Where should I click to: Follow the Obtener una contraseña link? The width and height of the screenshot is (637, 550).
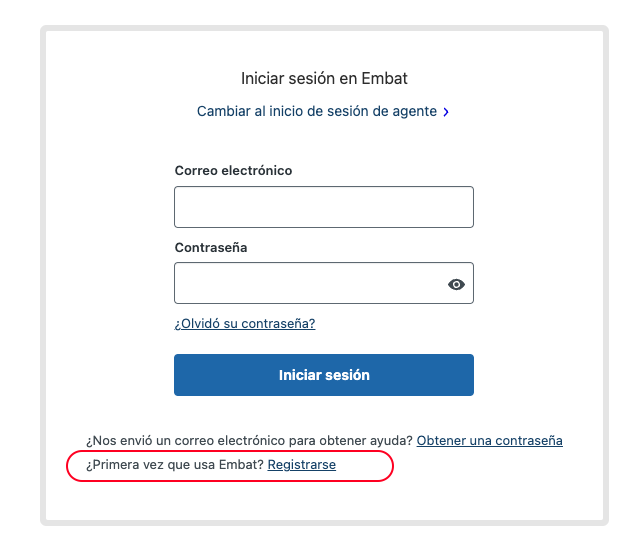pos(490,441)
